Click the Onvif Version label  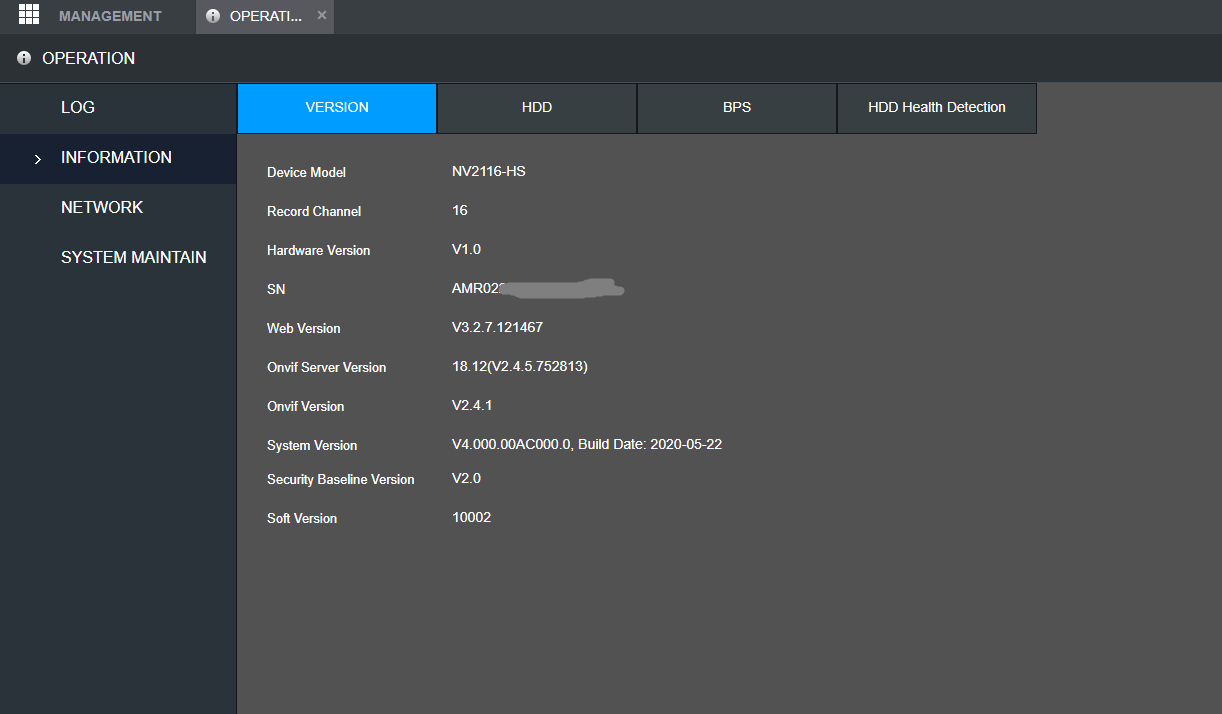[305, 407]
